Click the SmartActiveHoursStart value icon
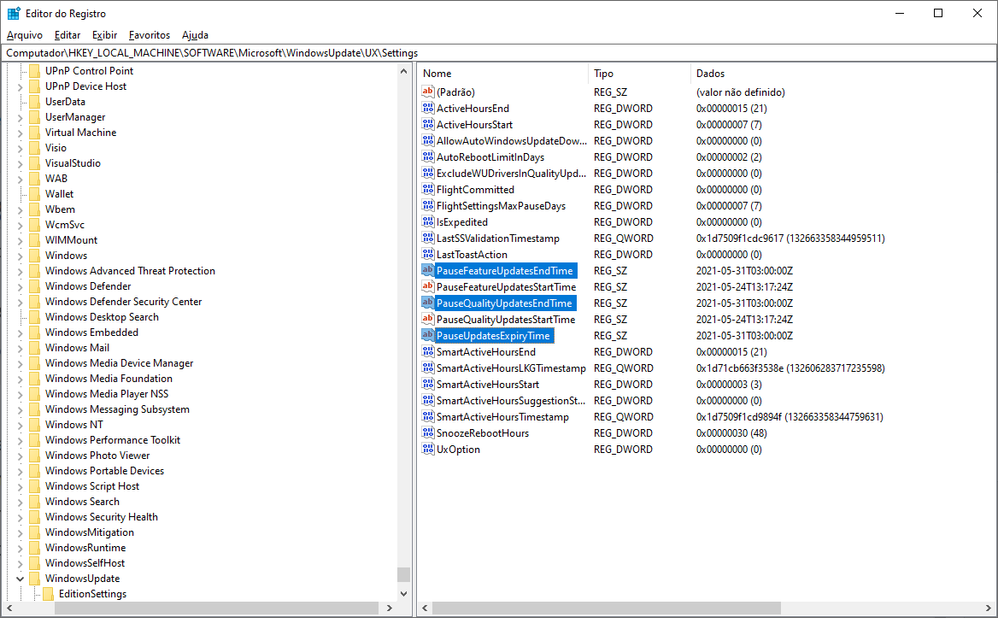 coord(428,384)
